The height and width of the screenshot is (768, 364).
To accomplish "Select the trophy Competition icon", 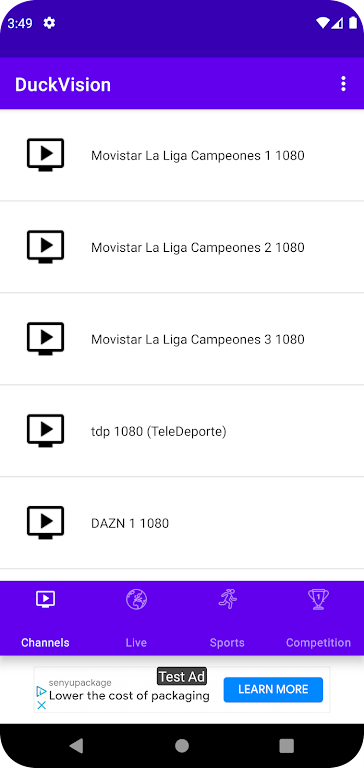I will click(x=318, y=599).
